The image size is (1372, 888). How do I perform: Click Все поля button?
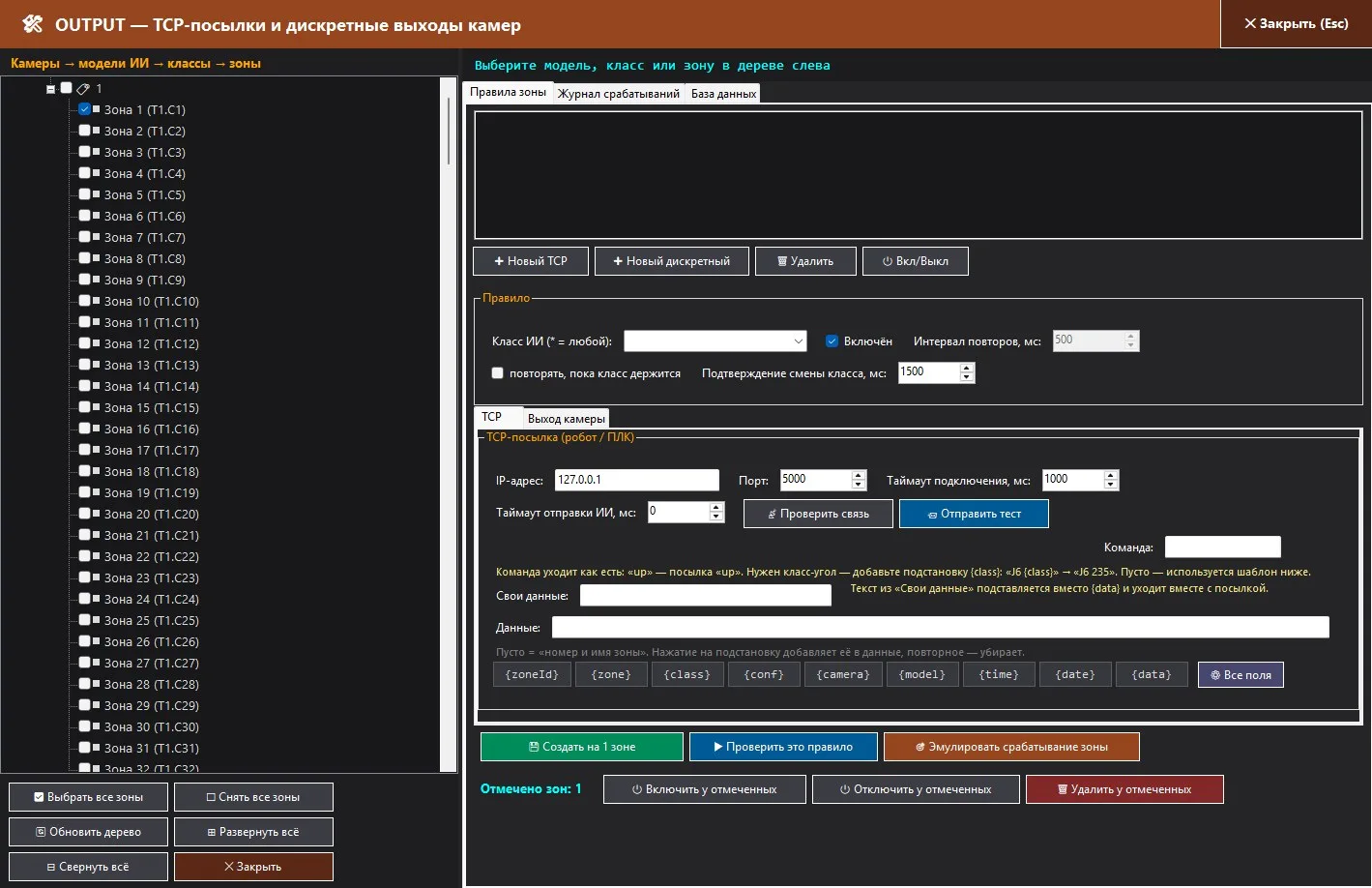1241,674
